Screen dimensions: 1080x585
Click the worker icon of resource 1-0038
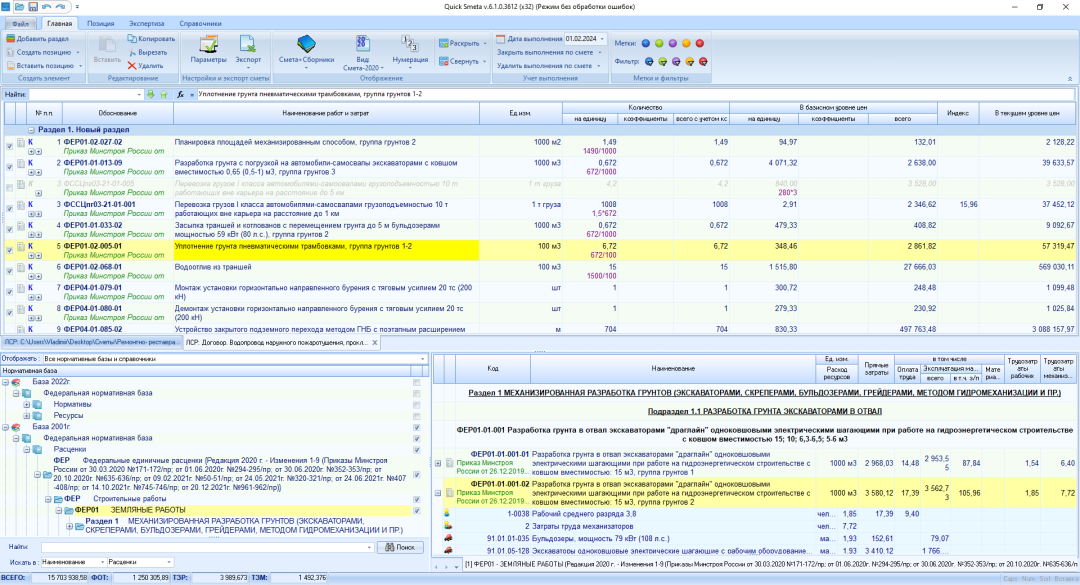(447, 513)
